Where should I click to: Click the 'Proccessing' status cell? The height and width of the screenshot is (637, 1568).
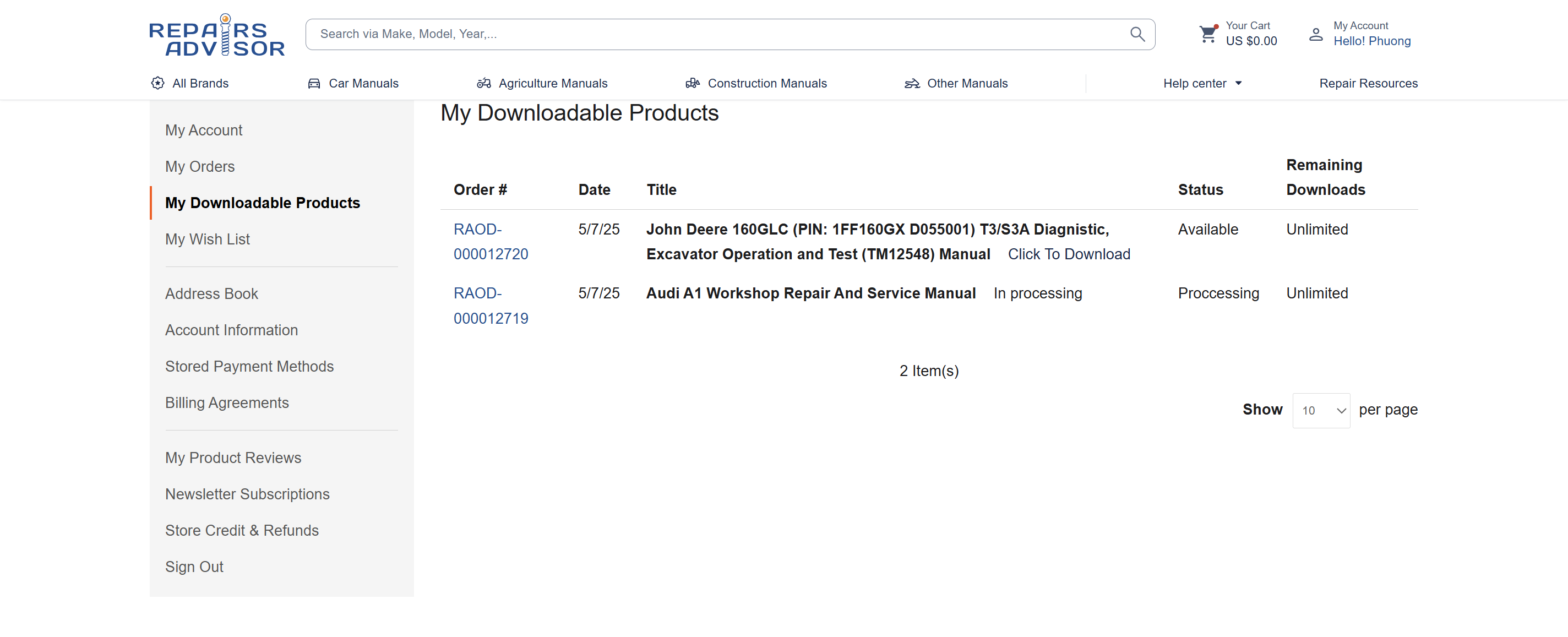1218,293
